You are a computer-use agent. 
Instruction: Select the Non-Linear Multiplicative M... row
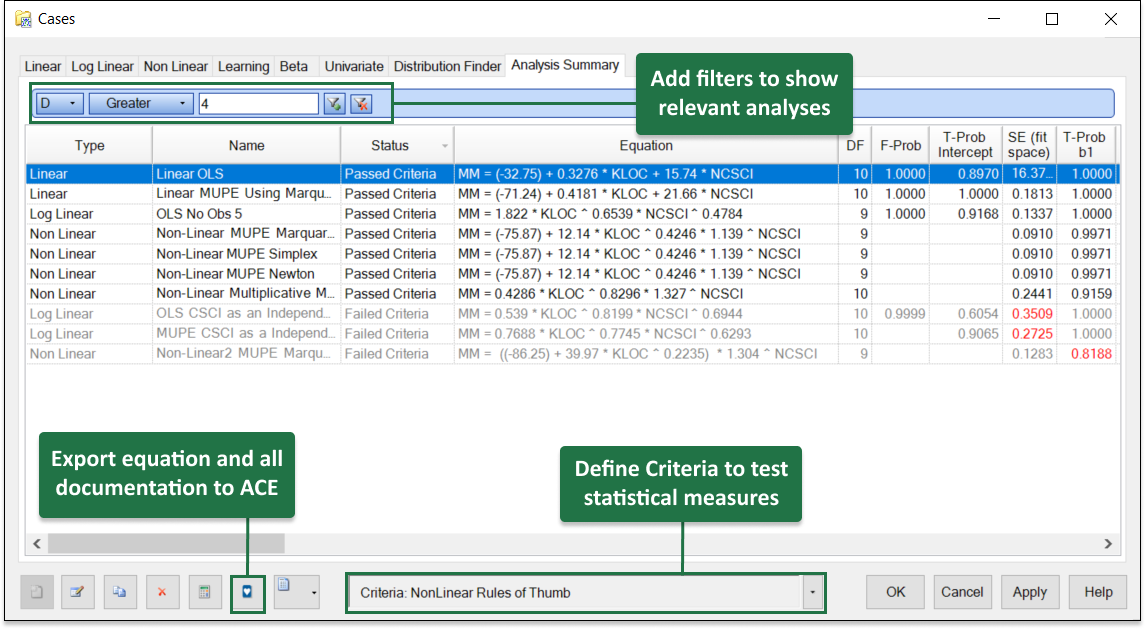click(572, 294)
